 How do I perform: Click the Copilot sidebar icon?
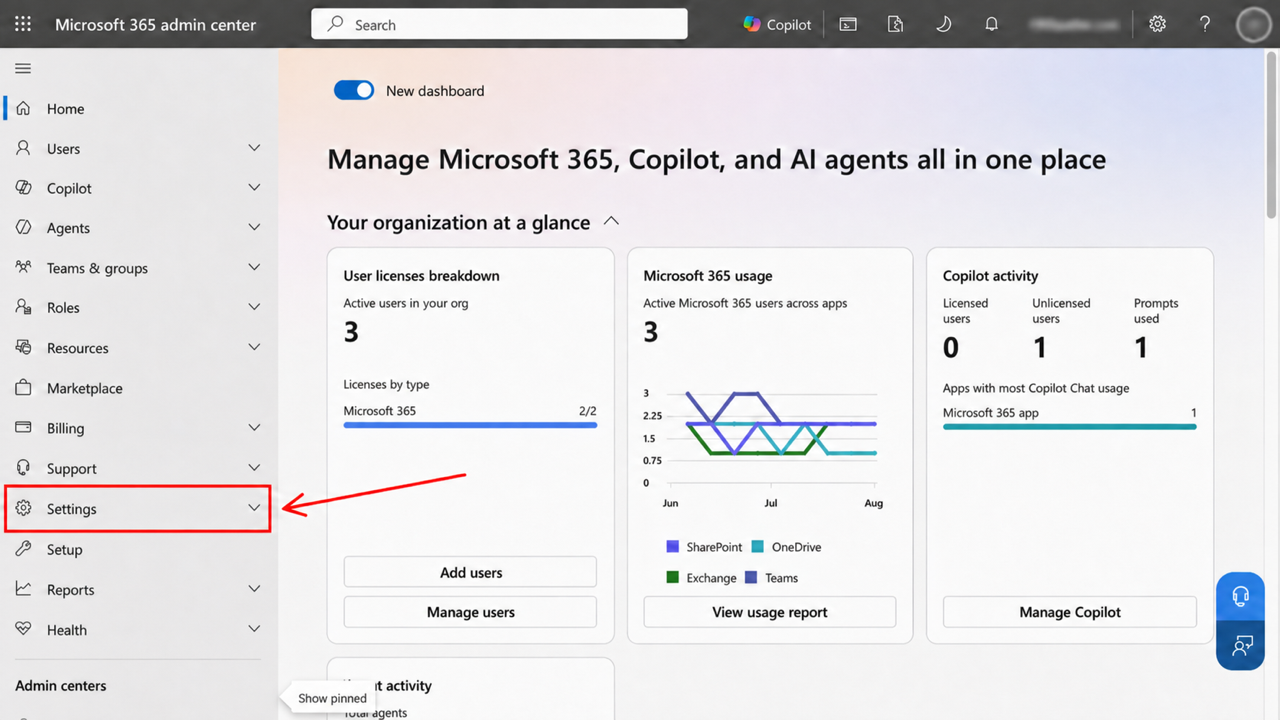coord(24,188)
